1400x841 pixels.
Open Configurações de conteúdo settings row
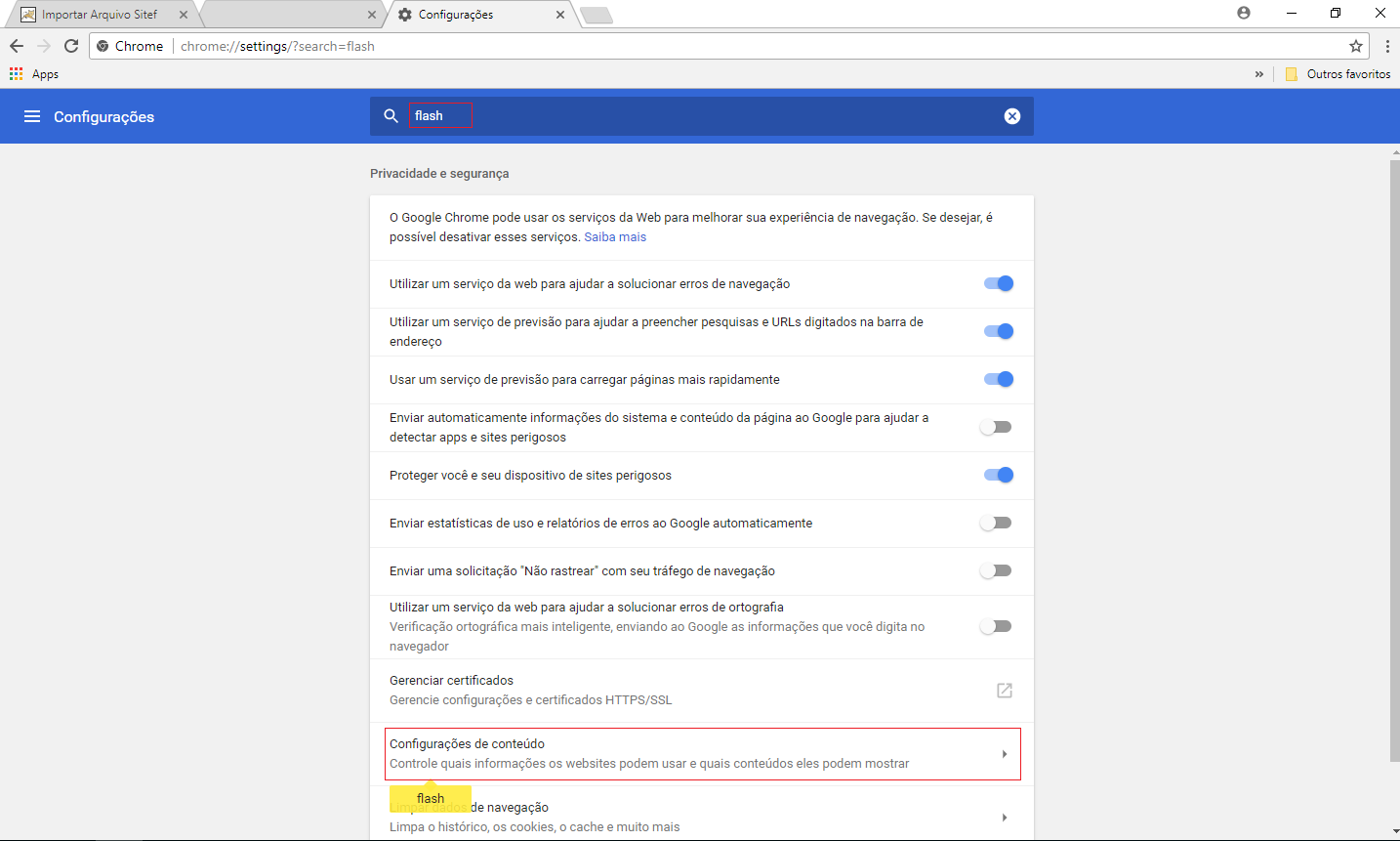(x=702, y=754)
